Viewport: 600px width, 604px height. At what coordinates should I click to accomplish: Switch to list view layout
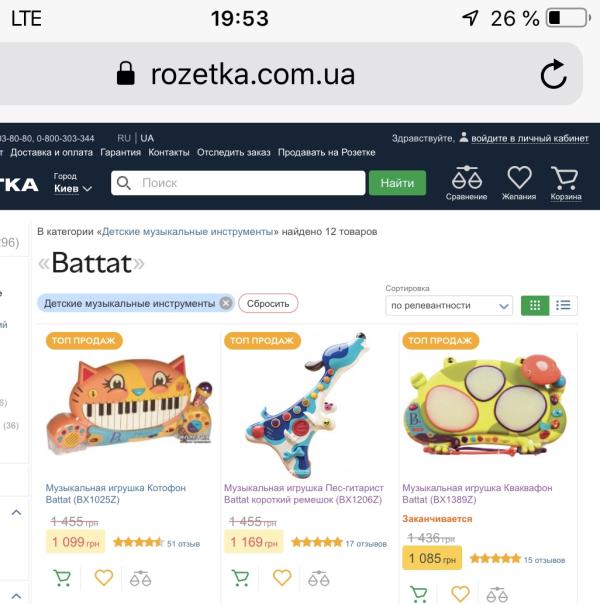tap(564, 305)
